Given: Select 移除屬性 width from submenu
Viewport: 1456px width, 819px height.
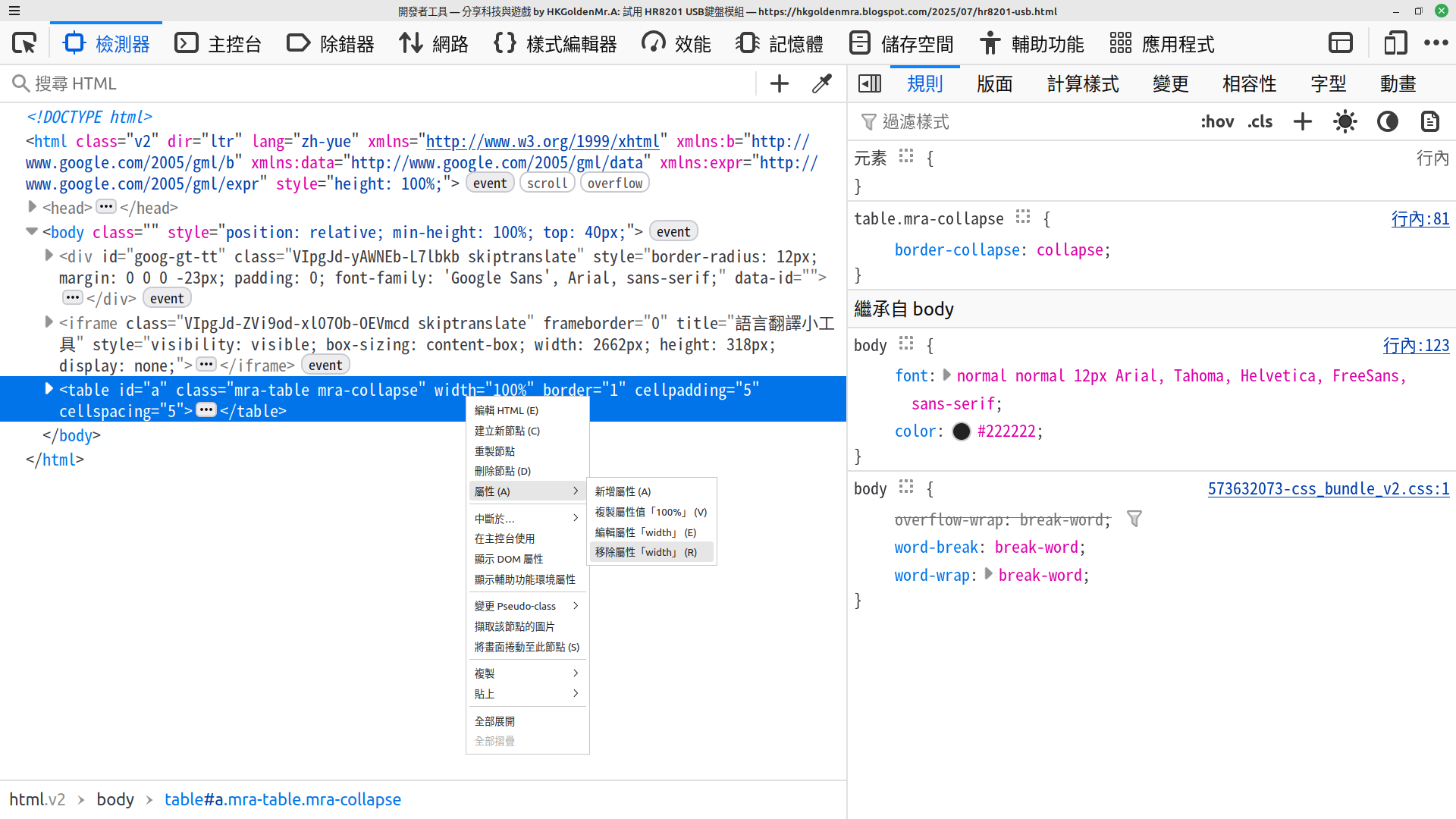Looking at the screenshot, I should coord(651,552).
